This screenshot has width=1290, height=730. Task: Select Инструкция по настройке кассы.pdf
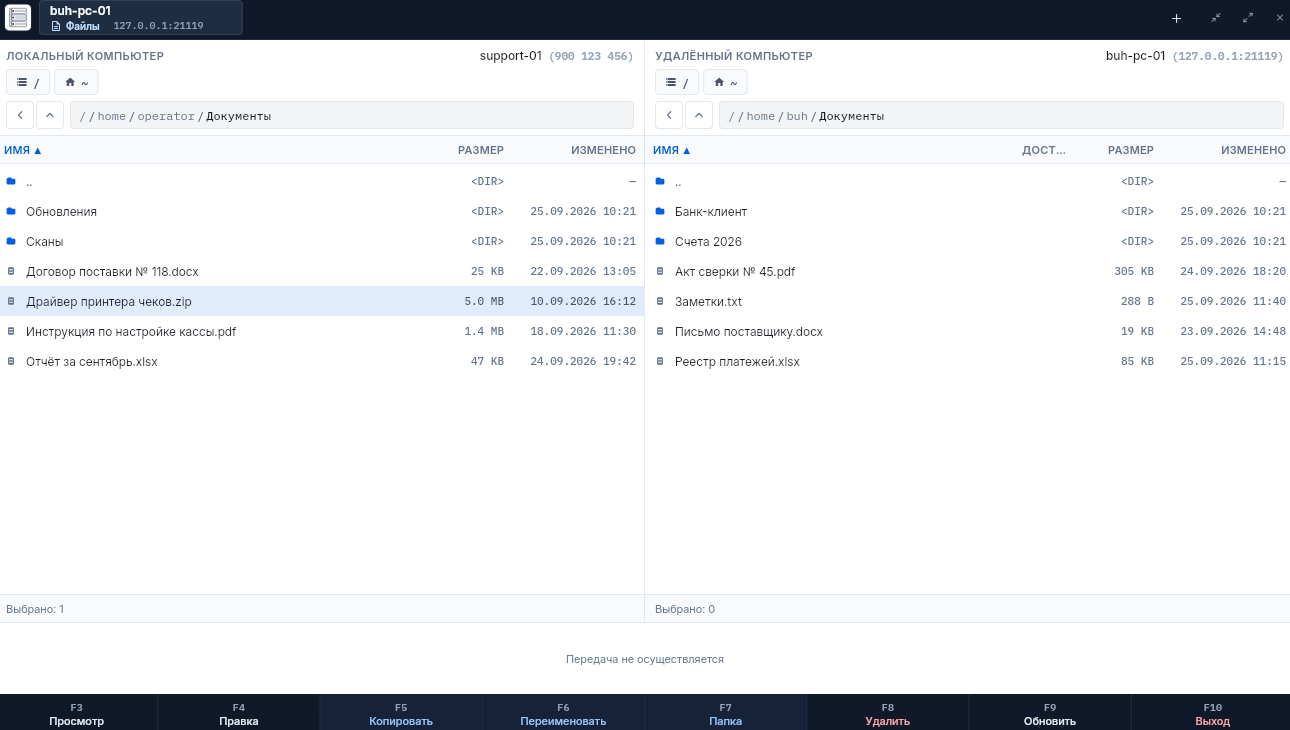click(x=322, y=331)
